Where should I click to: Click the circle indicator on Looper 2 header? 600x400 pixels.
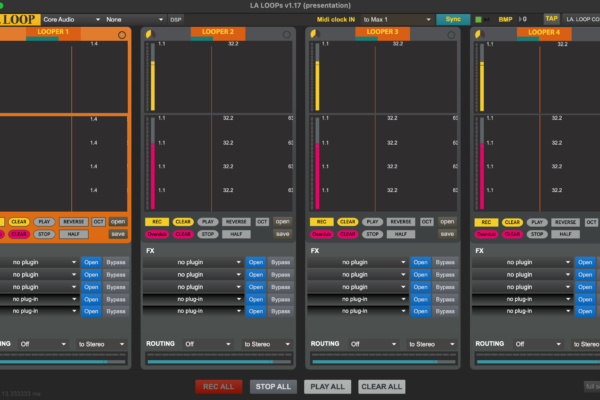coord(287,34)
